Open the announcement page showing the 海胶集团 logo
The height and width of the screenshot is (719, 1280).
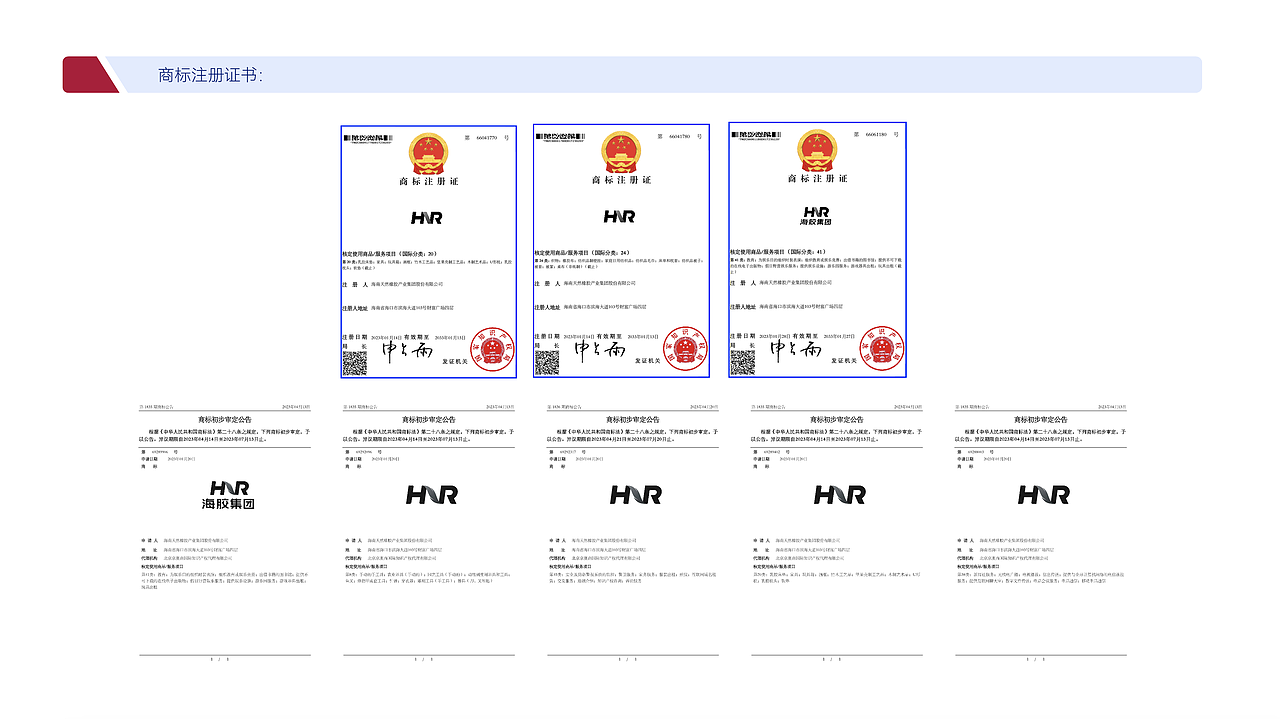pos(225,531)
